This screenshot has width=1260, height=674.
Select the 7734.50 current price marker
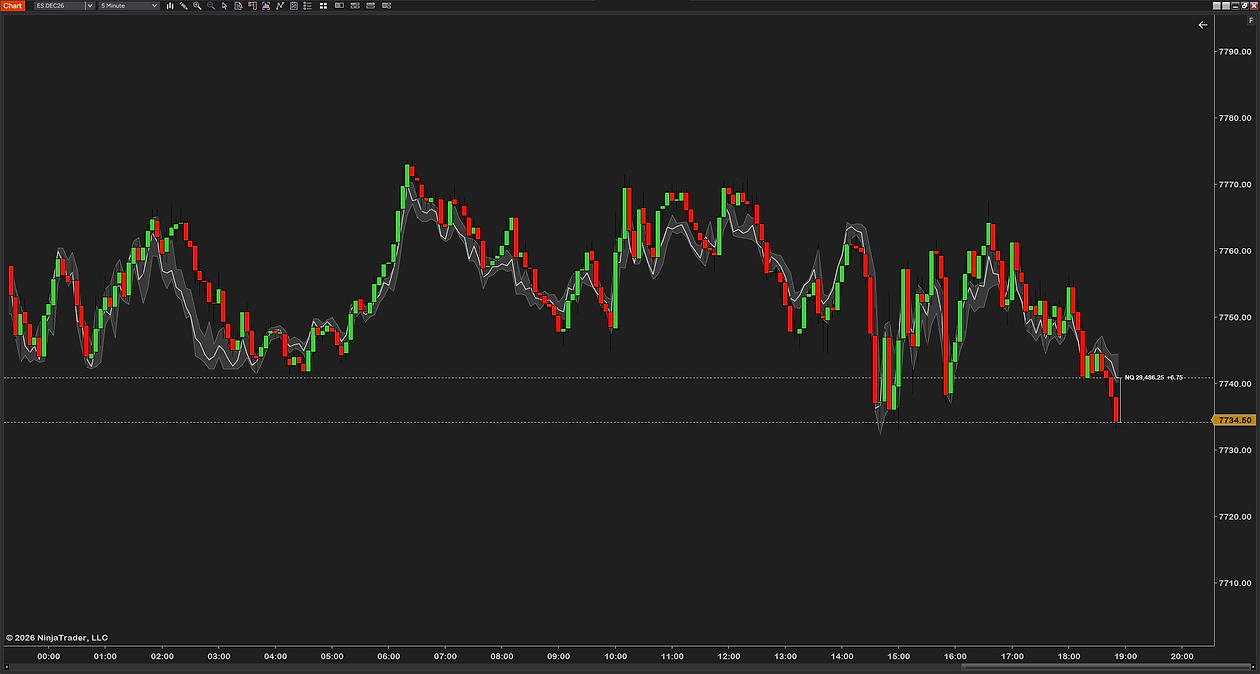[x=1236, y=421]
